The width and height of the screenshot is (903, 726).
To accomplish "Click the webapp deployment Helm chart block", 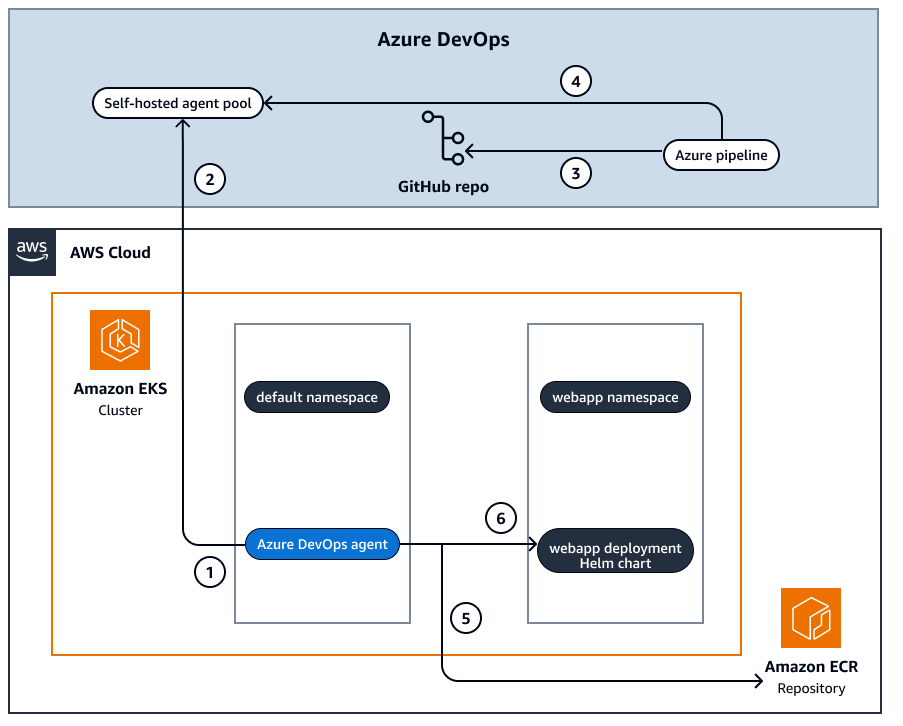I will 615,550.
